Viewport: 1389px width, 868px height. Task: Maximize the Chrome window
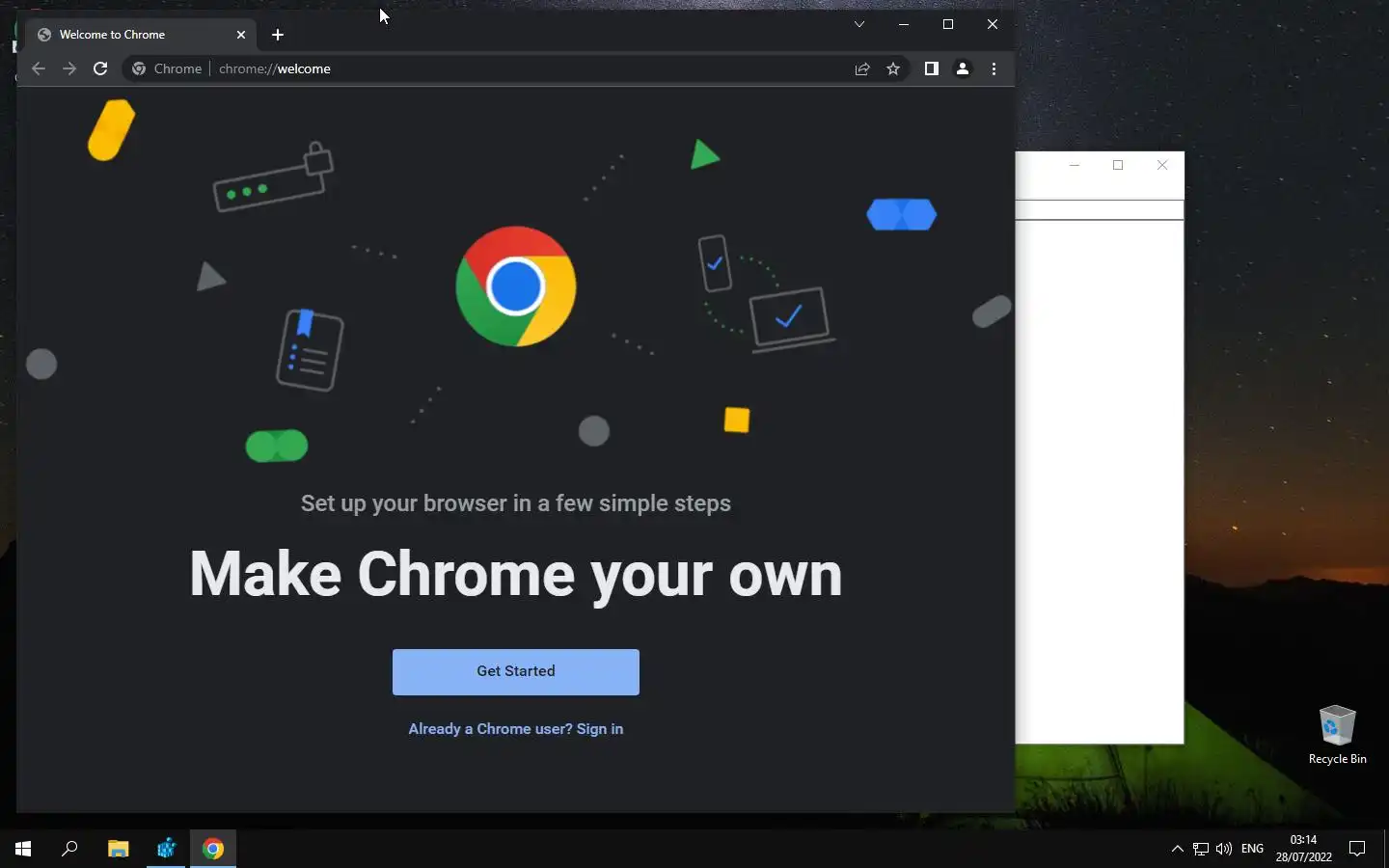click(x=948, y=24)
